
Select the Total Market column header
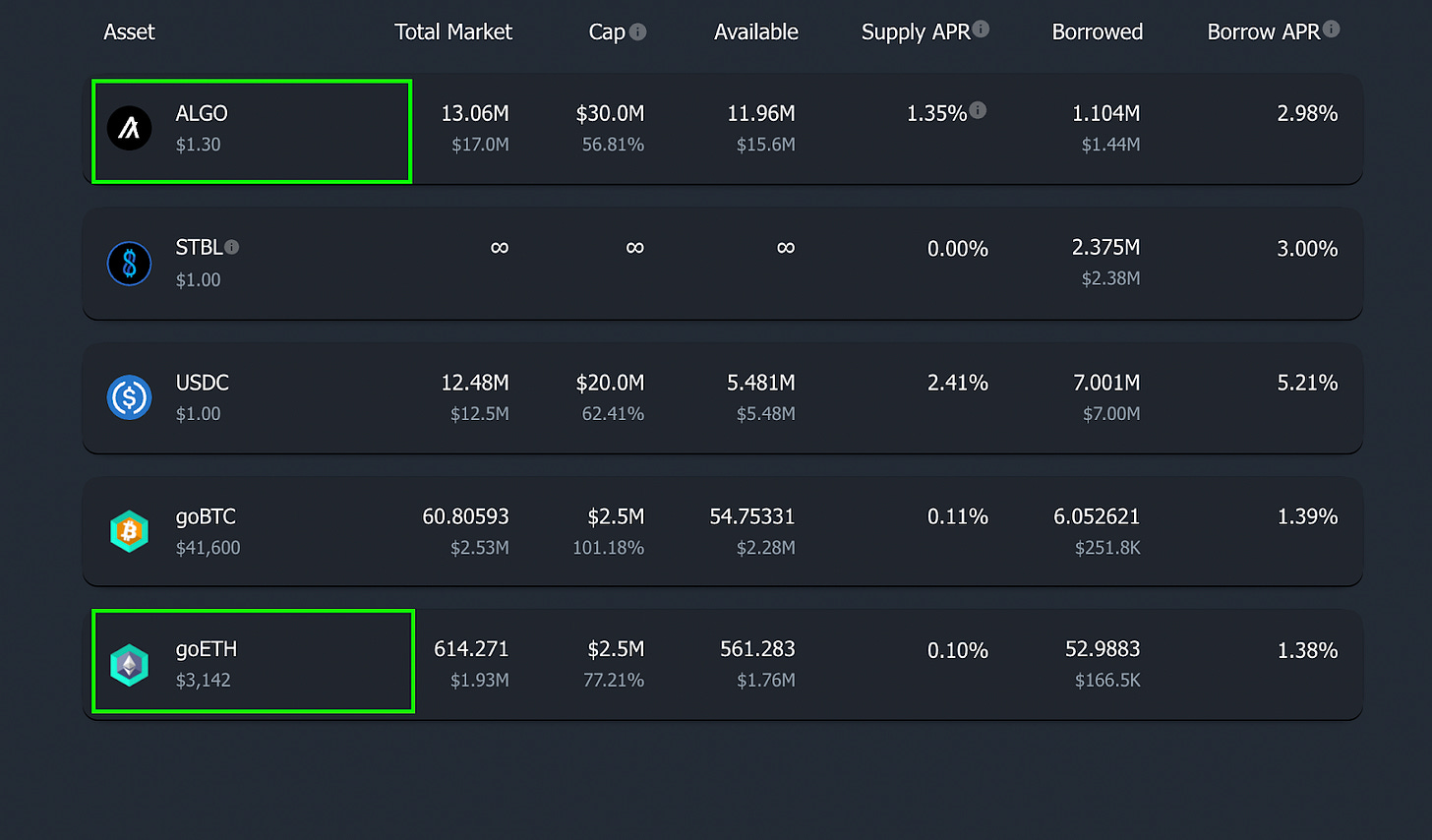pyautogui.click(x=453, y=31)
